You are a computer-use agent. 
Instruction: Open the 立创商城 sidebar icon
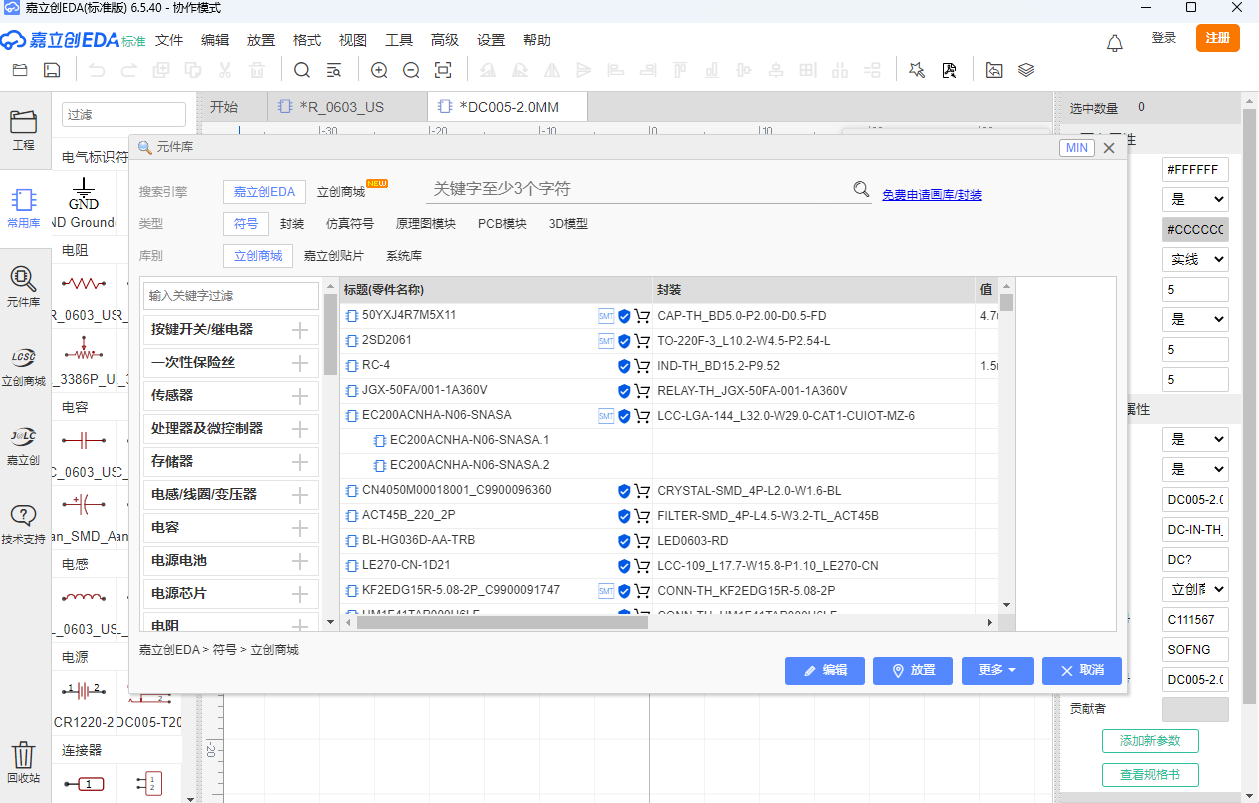coord(24,367)
